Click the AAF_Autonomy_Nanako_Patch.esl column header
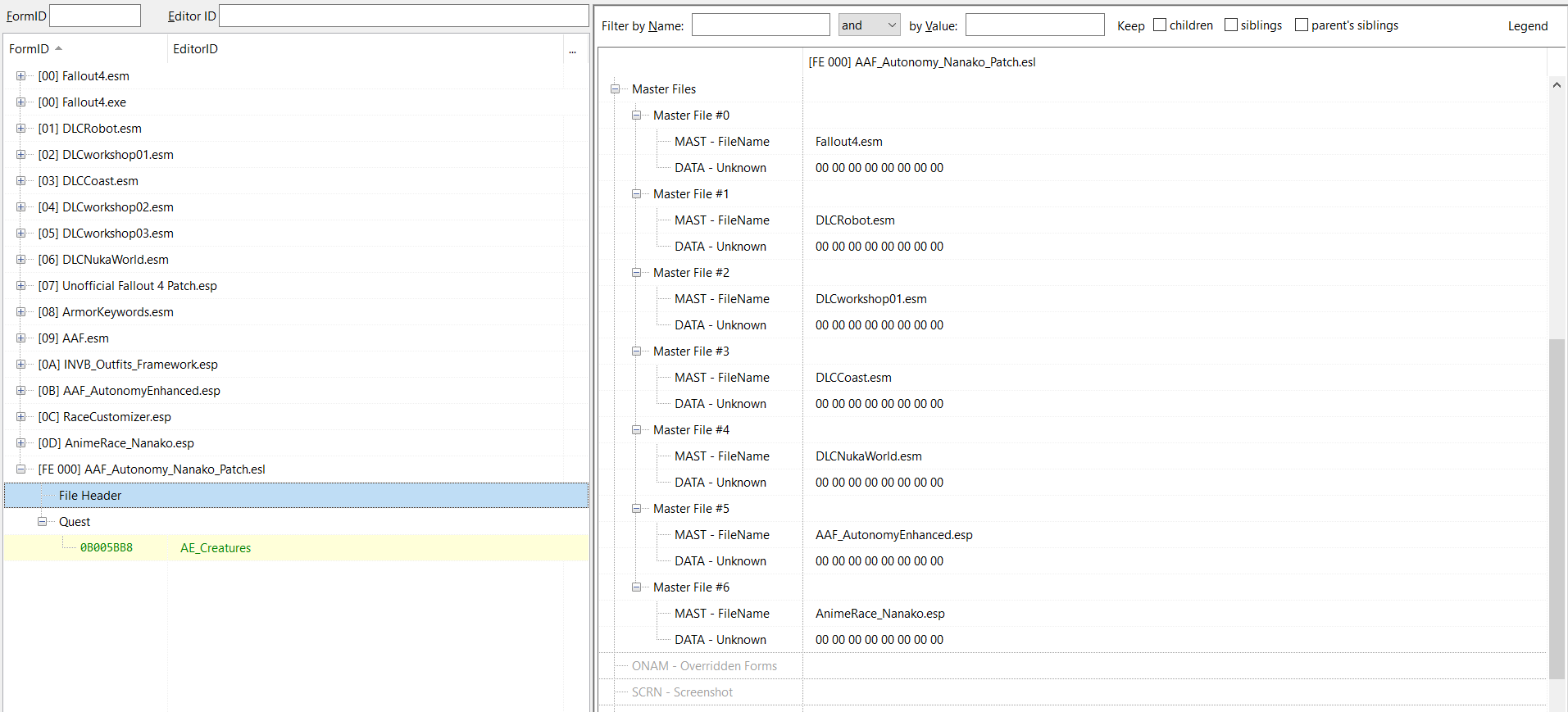This screenshot has height=712, width=1568. point(922,62)
